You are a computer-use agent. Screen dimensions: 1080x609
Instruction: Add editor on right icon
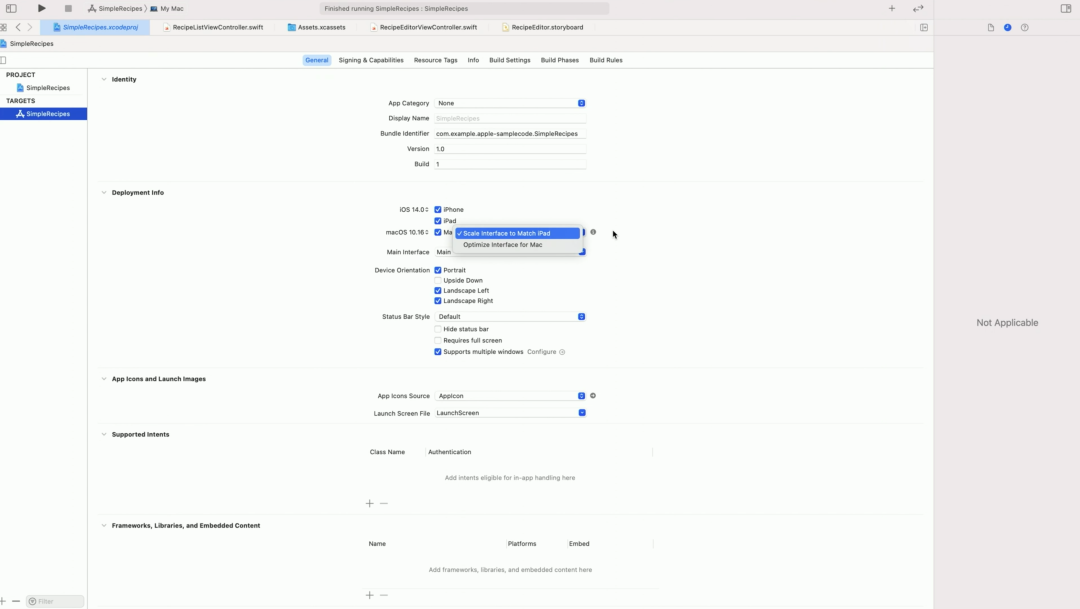(x=924, y=28)
